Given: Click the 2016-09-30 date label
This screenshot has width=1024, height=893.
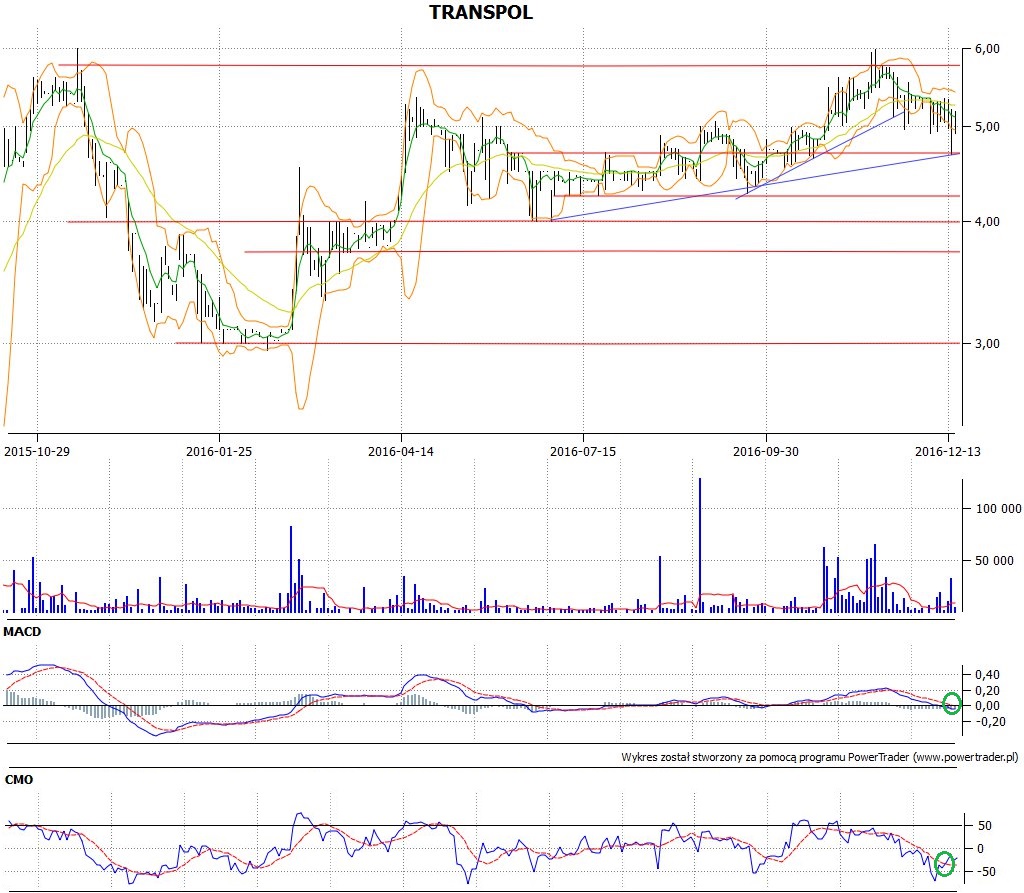Looking at the screenshot, I should [765, 451].
